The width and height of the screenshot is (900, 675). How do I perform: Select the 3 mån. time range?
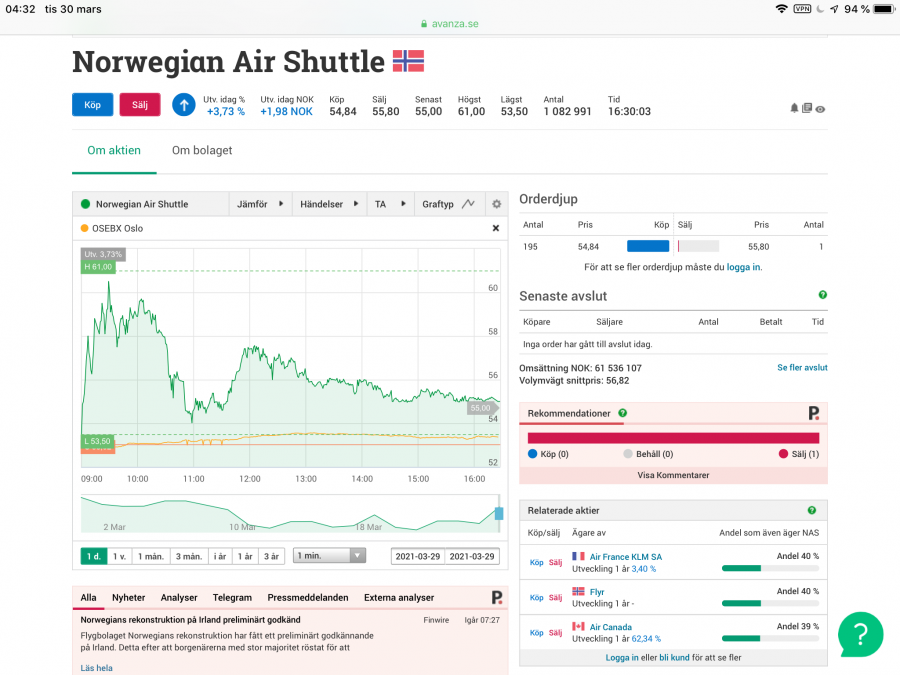coord(188,556)
